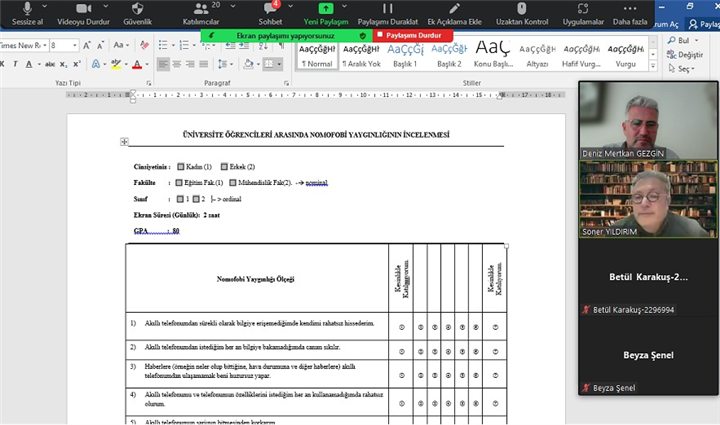Apply the Altyazı subtitle style

537,56
